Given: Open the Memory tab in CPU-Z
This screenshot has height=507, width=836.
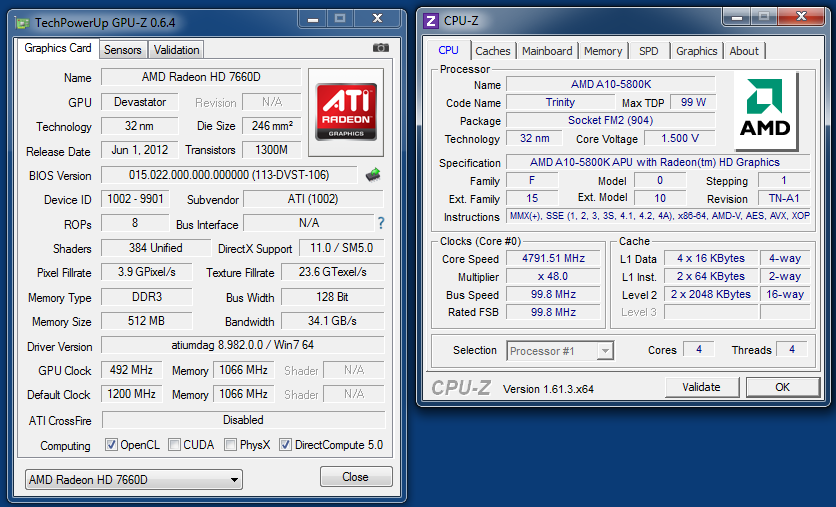Looking at the screenshot, I should [x=603, y=51].
